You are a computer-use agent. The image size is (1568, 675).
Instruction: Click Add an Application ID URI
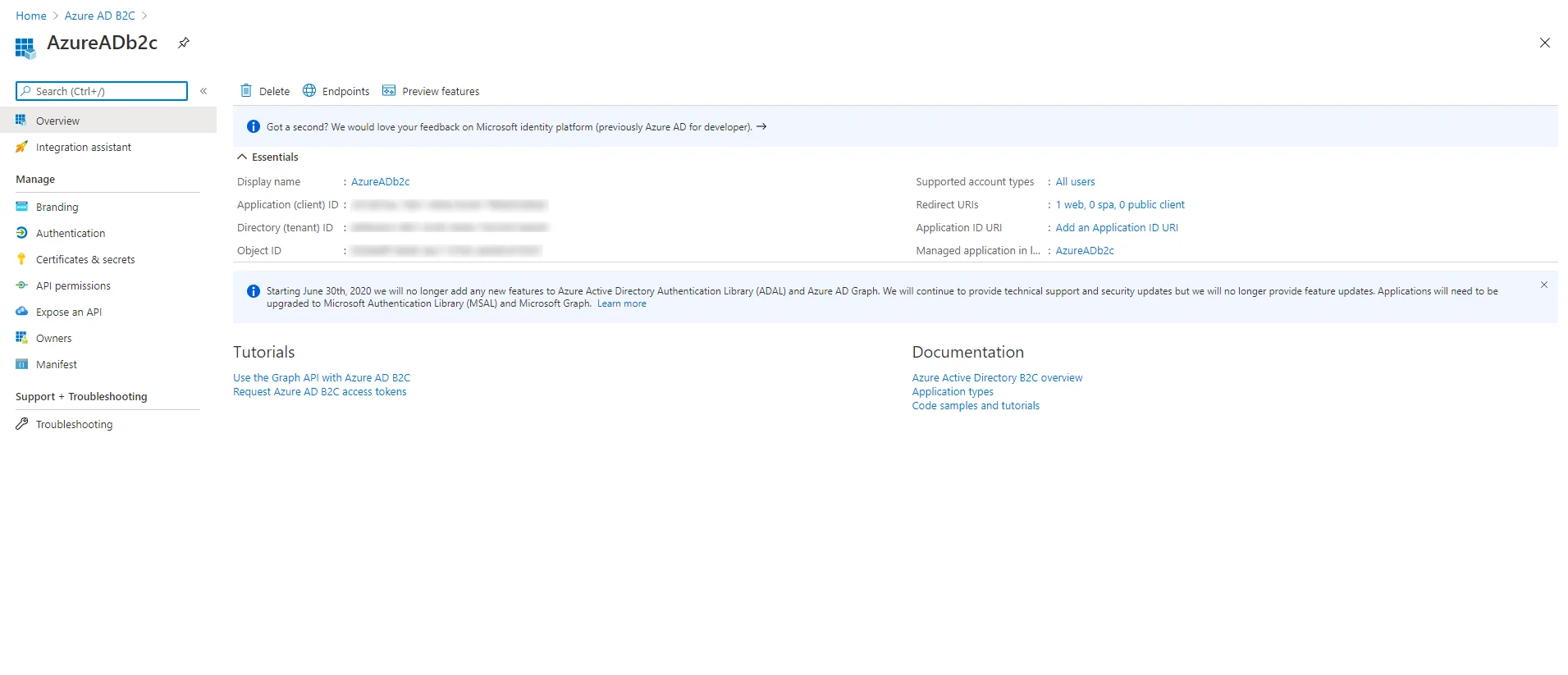1117,228
